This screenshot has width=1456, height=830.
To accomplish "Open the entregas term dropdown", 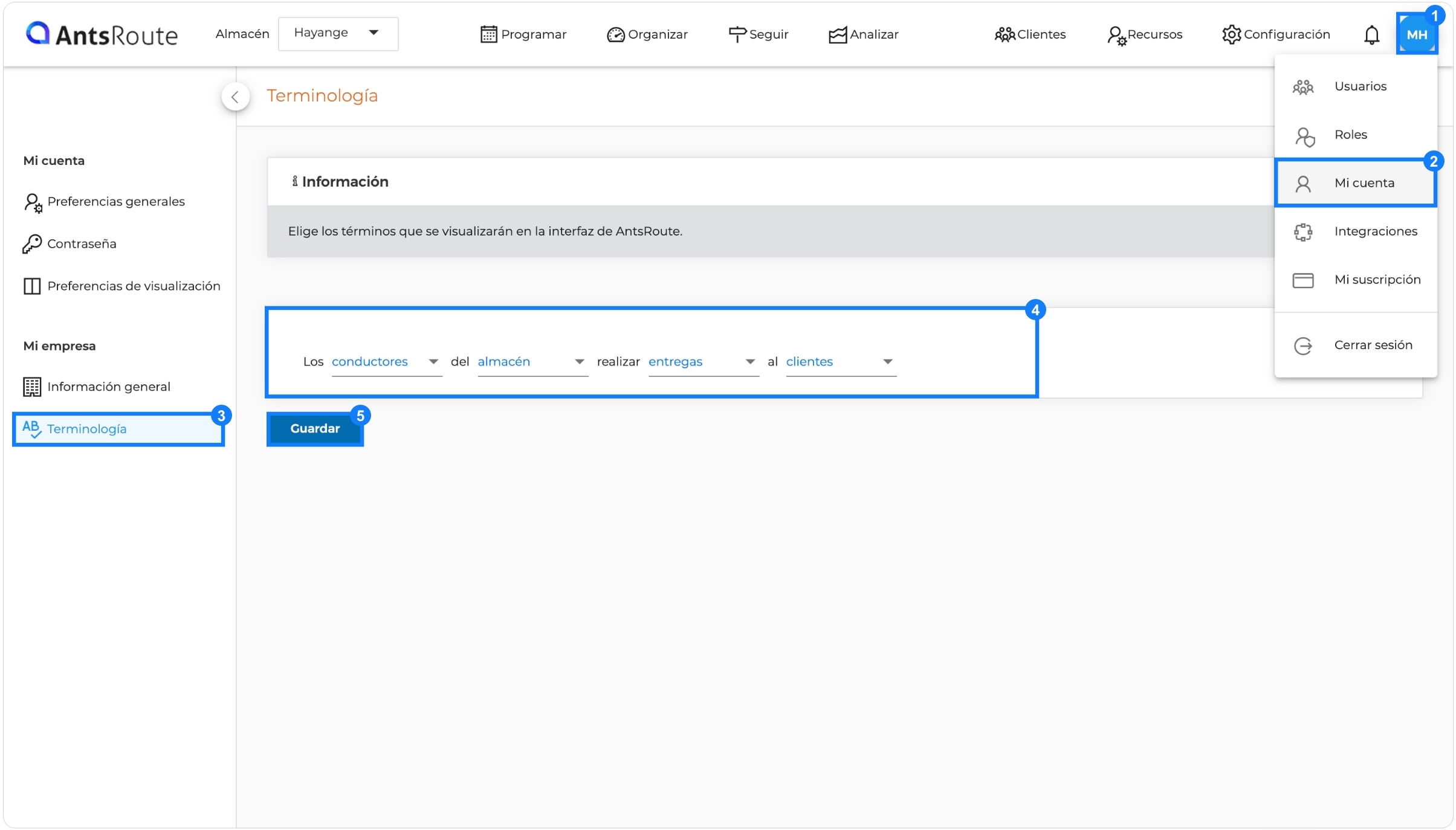I will [704, 362].
